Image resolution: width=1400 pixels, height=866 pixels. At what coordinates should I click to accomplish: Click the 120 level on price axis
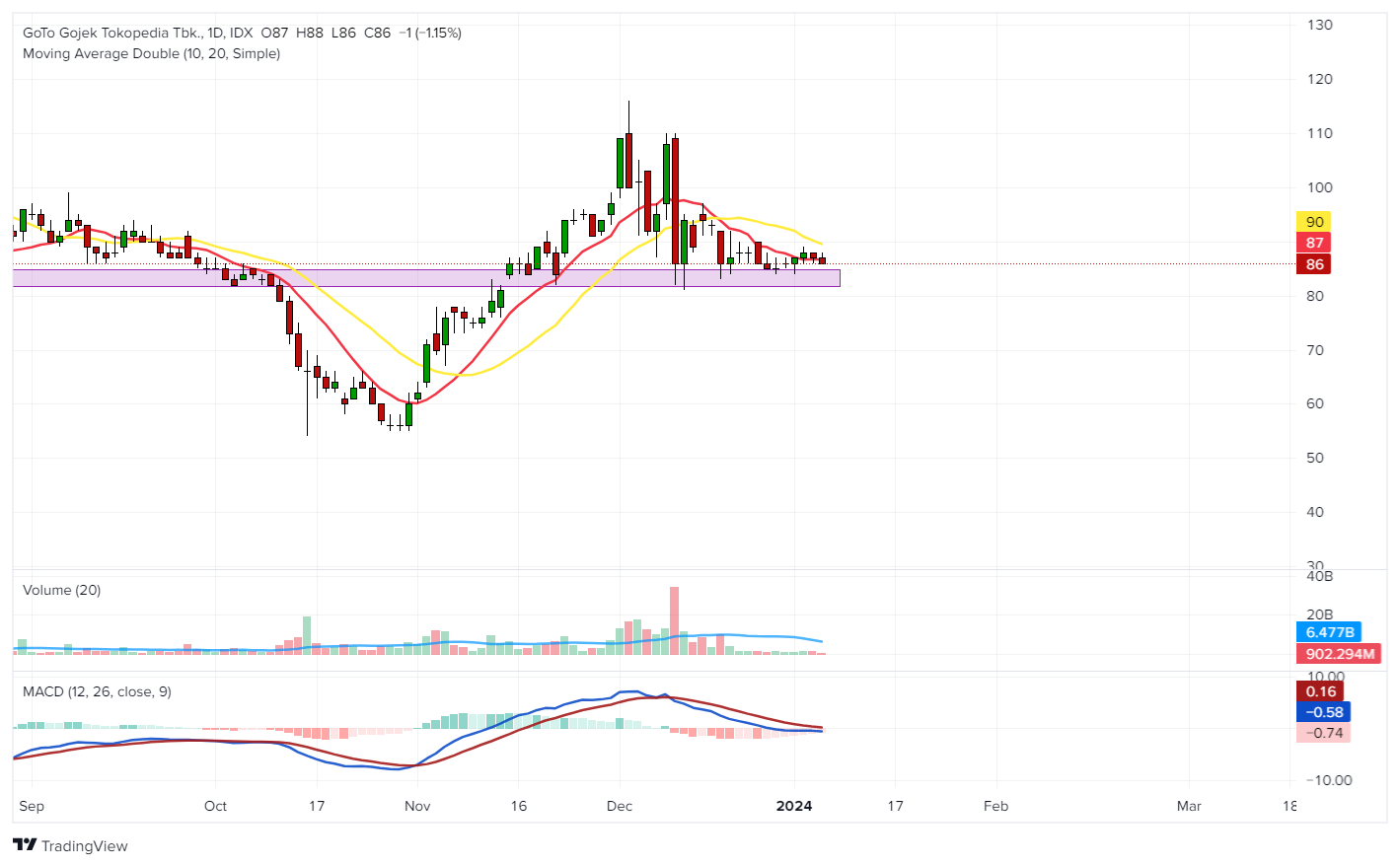1319,79
